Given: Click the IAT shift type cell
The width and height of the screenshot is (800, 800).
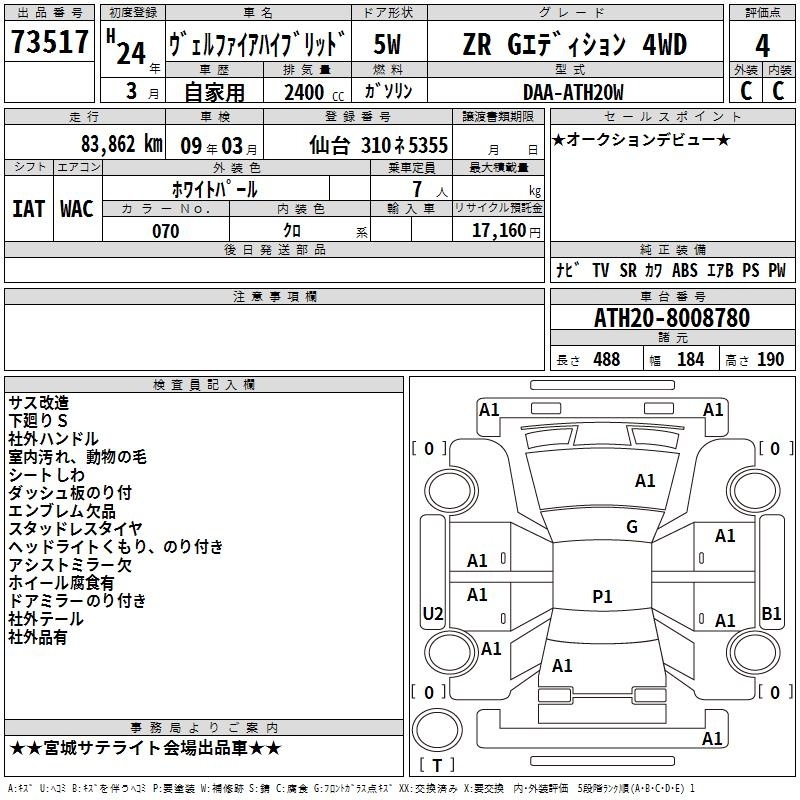Looking at the screenshot, I should click(x=28, y=208).
